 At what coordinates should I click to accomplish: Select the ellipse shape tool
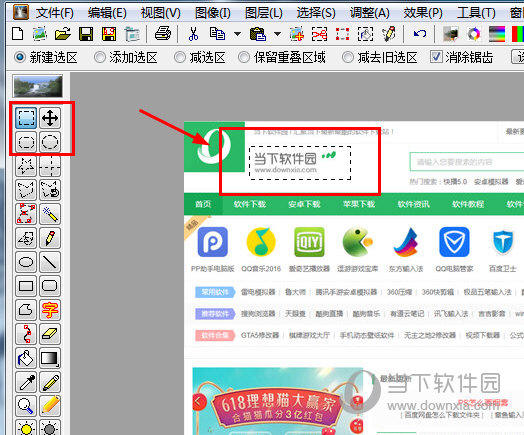pos(26,262)
